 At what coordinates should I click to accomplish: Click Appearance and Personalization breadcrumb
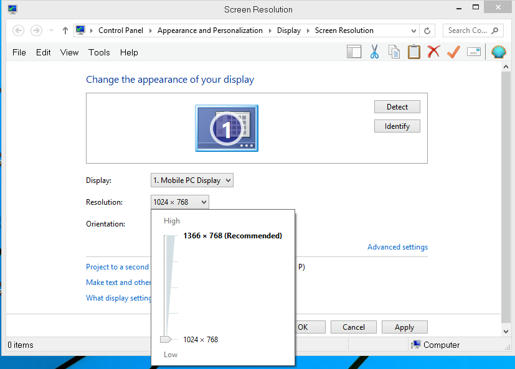click(210, 30)
